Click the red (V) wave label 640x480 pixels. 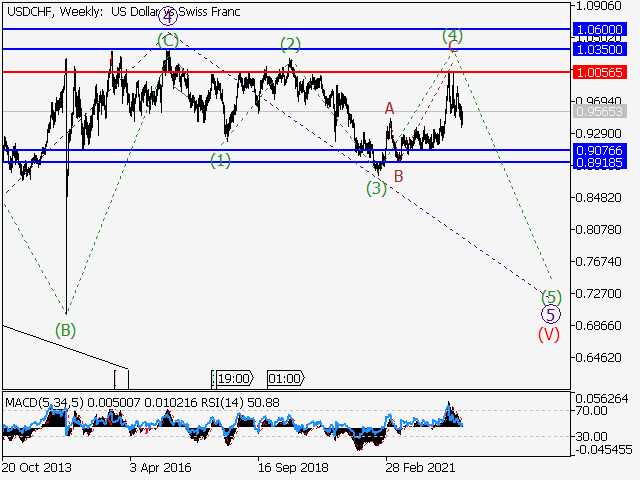549,334
